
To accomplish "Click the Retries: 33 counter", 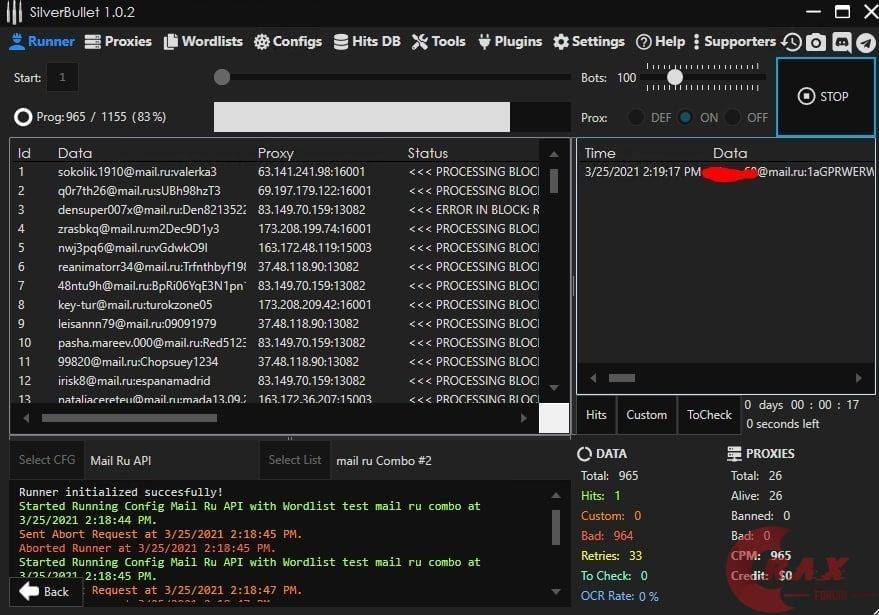I will 612,556.
